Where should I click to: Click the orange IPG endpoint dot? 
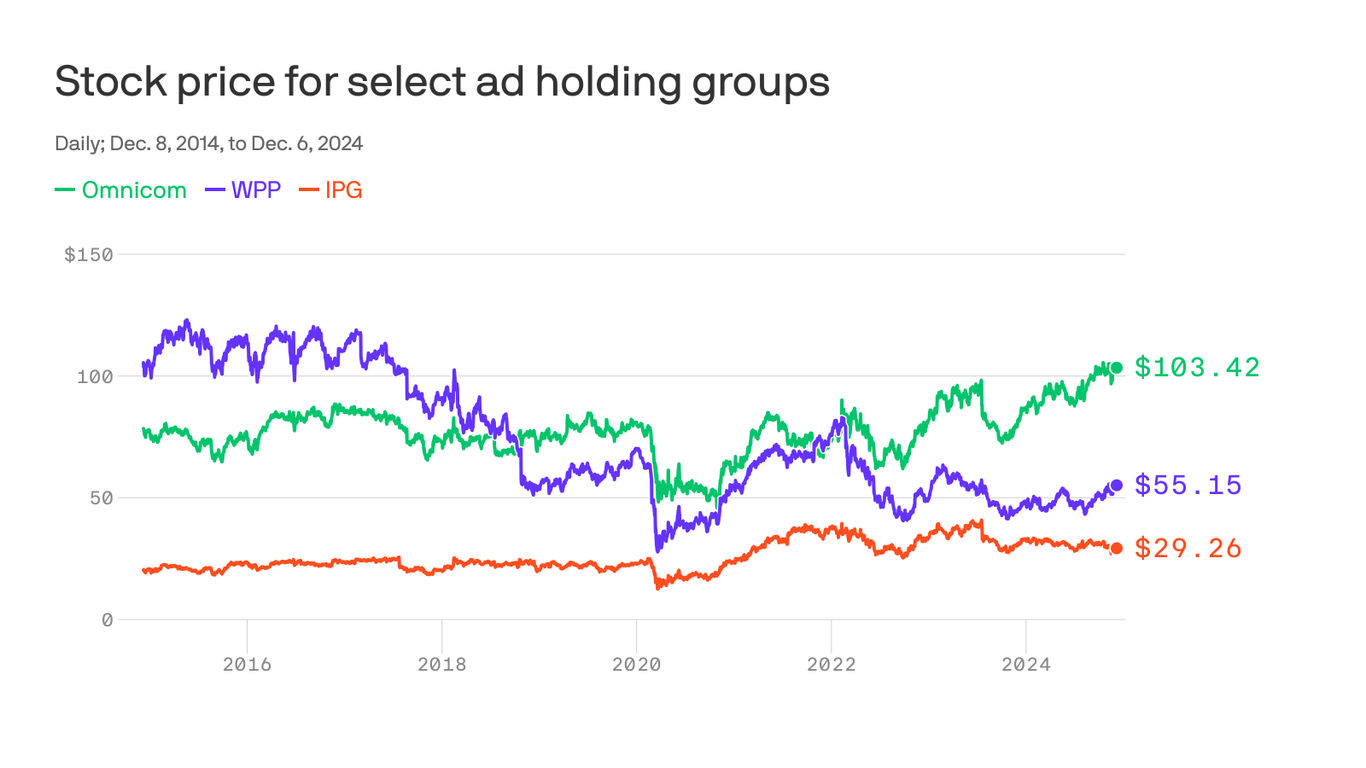point(1117,548)
